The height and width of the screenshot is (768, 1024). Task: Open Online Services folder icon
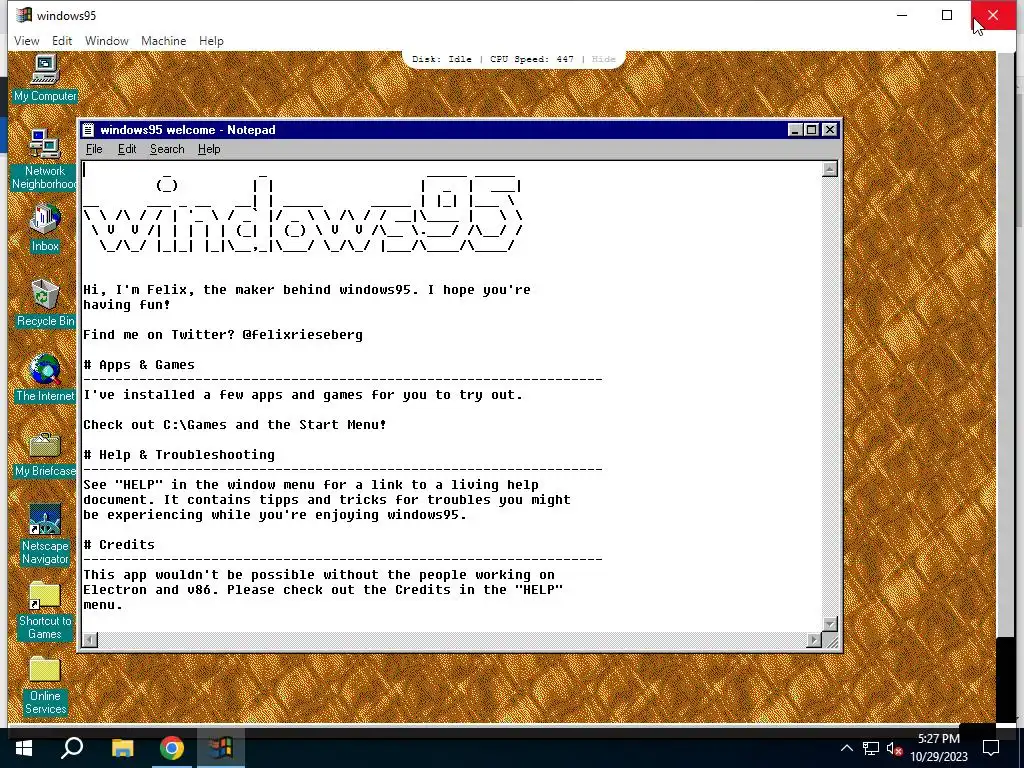[x=44, y=685]
